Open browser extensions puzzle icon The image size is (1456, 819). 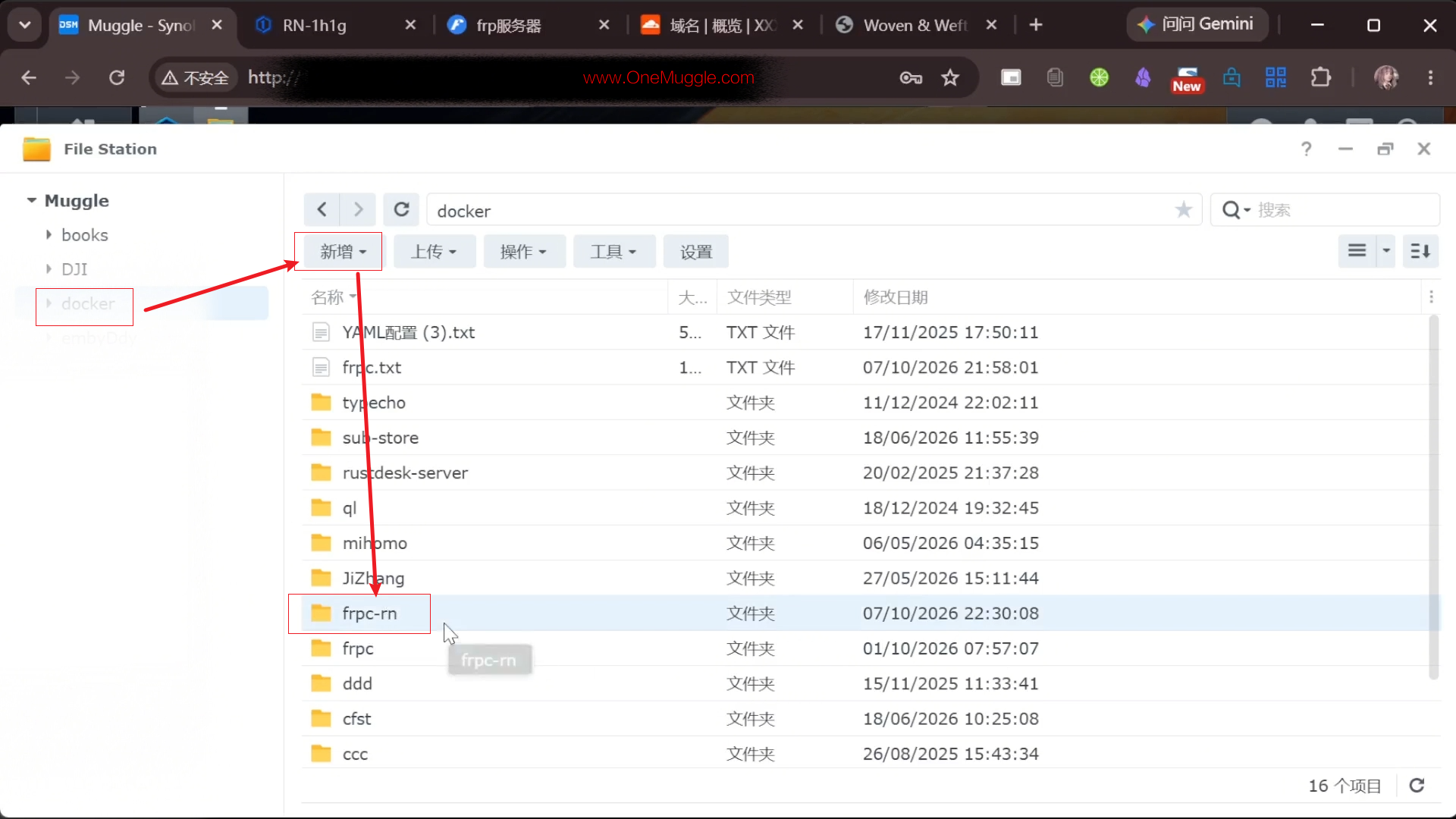pos(1320,77)
